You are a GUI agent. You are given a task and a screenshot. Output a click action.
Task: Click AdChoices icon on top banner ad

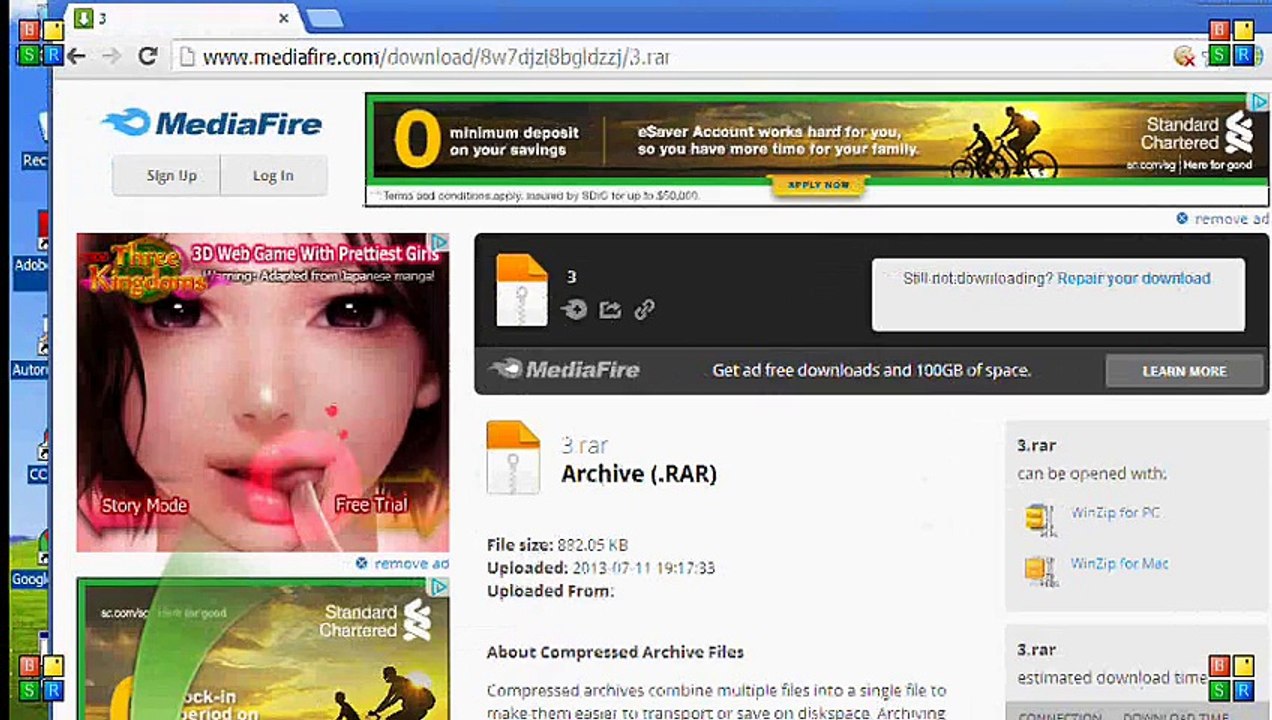pos(1258,102)
